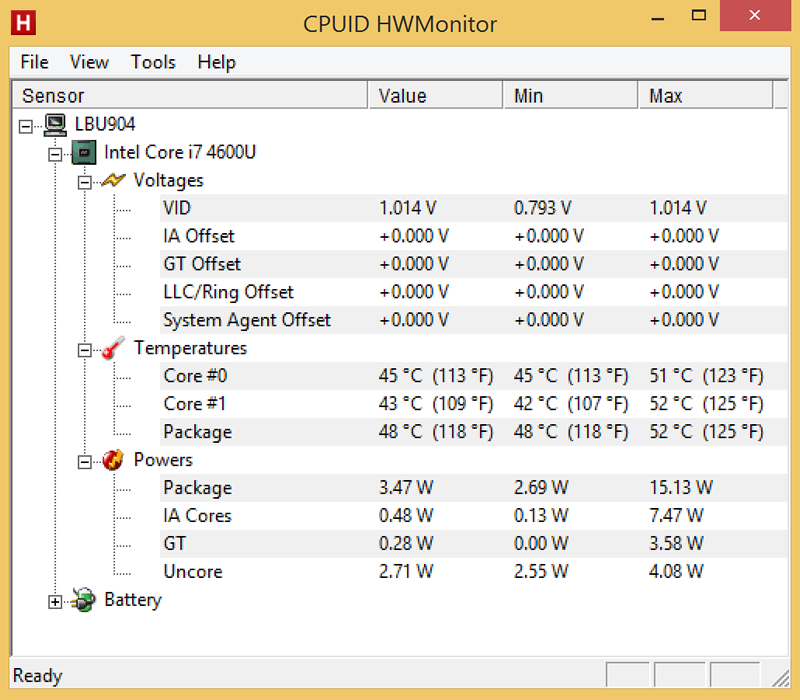The height and width of the screenshot is (700, 800).
Task: Select the Intel Core i7 4600U label
Action: 180,152
